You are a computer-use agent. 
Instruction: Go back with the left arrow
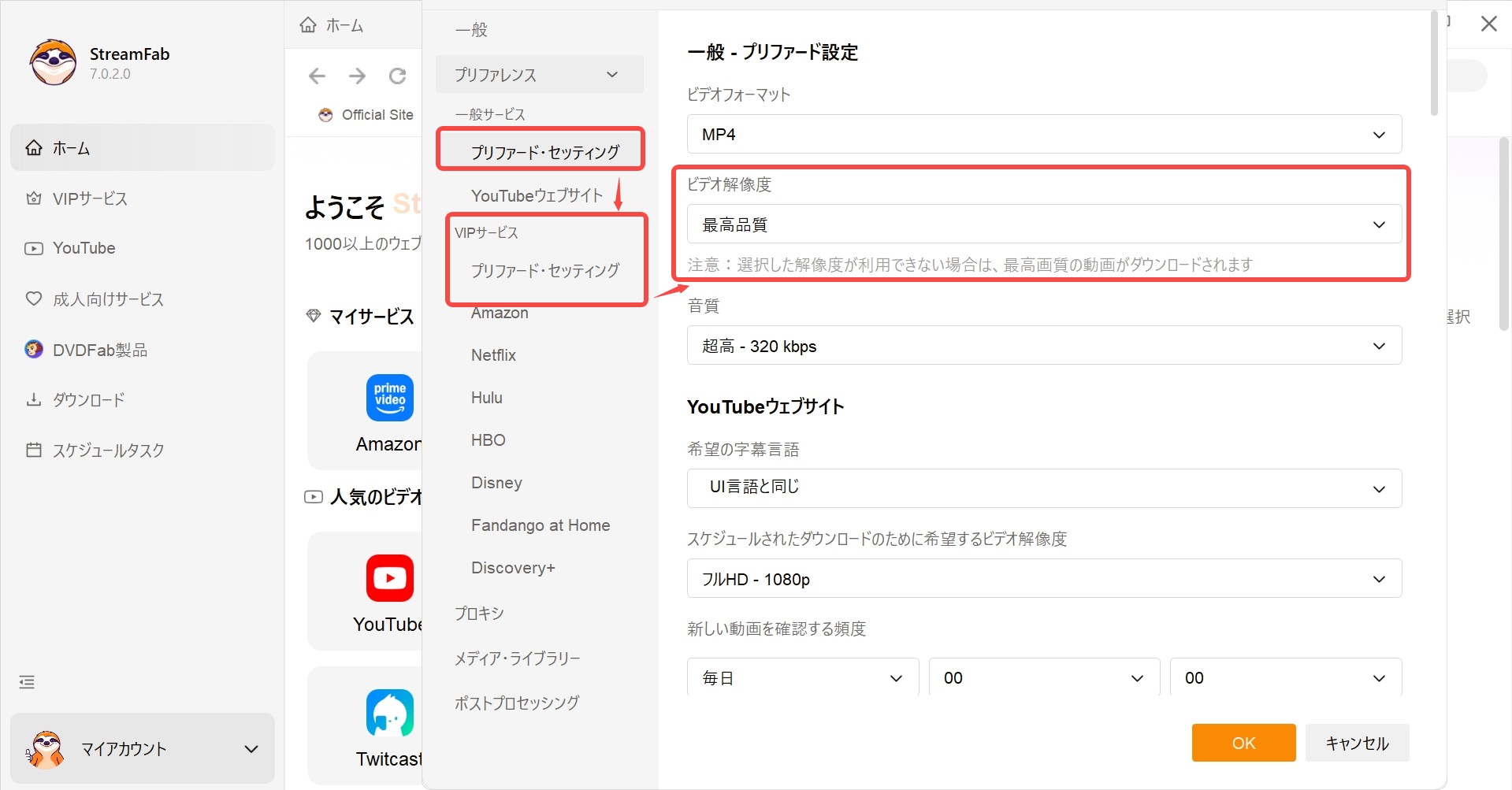pyautogui.click(x=317, y=76)
